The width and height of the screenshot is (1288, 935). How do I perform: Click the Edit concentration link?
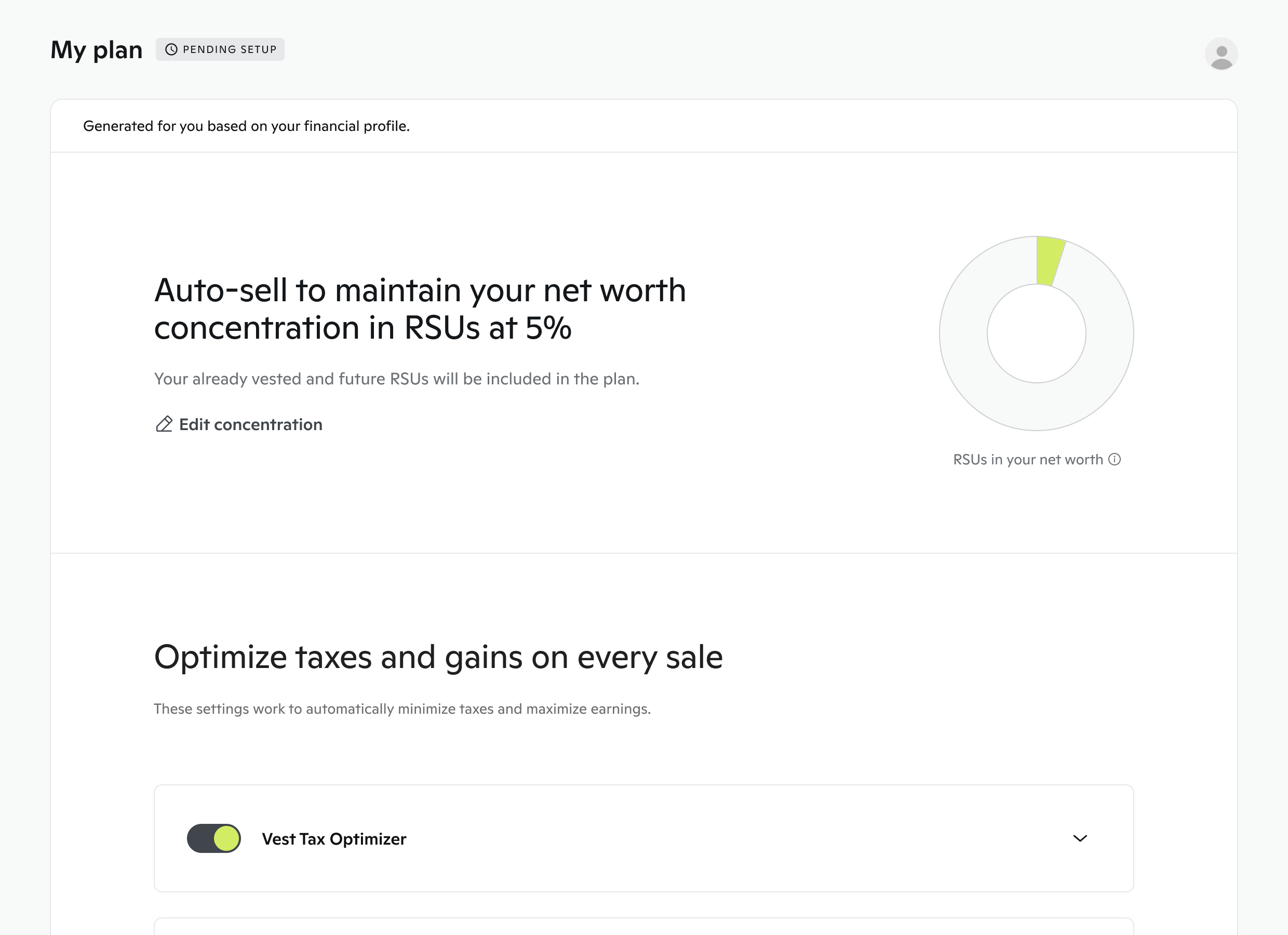pyautogui.click(x=250, y=424)
